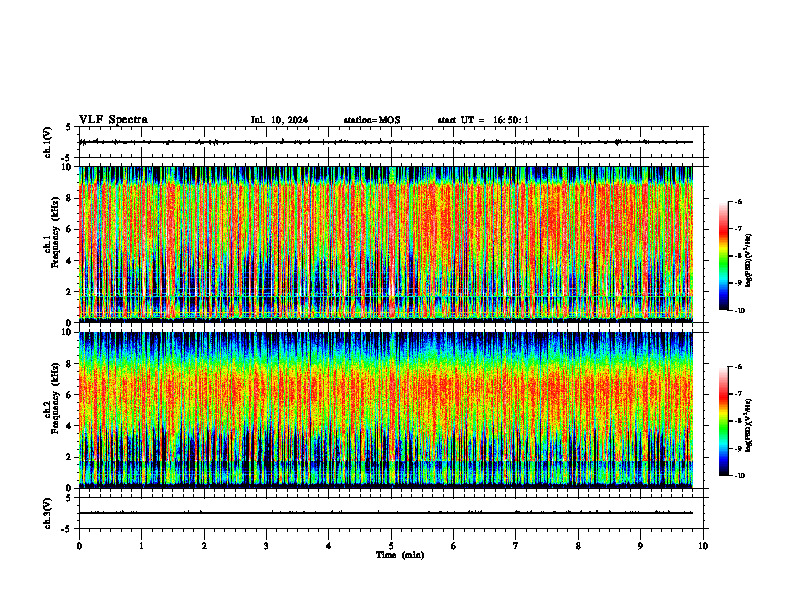Click the ch.1 color bar "-8" tick label
This screenshot has height=612, width=792.
click(x=738, y=256)
